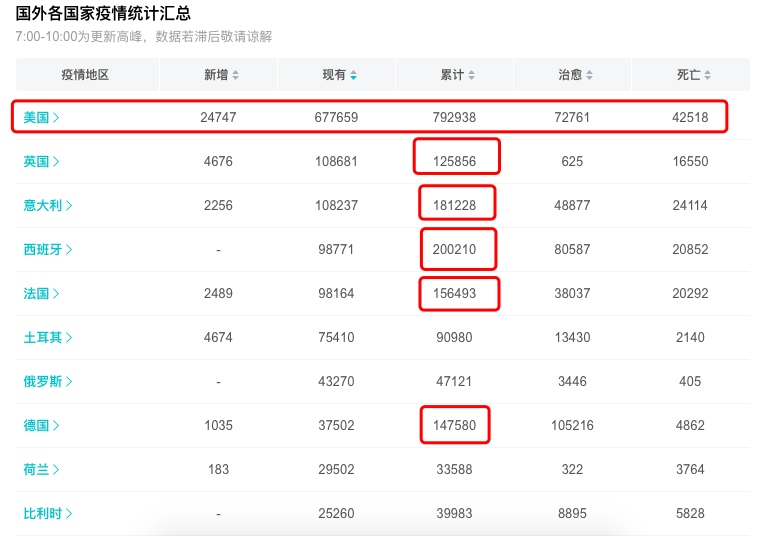Click the 国外各国家疫情统计汇总 title
Image resolution: width=767 pixels, height=536 pixels.
click(x=103, y=13)
